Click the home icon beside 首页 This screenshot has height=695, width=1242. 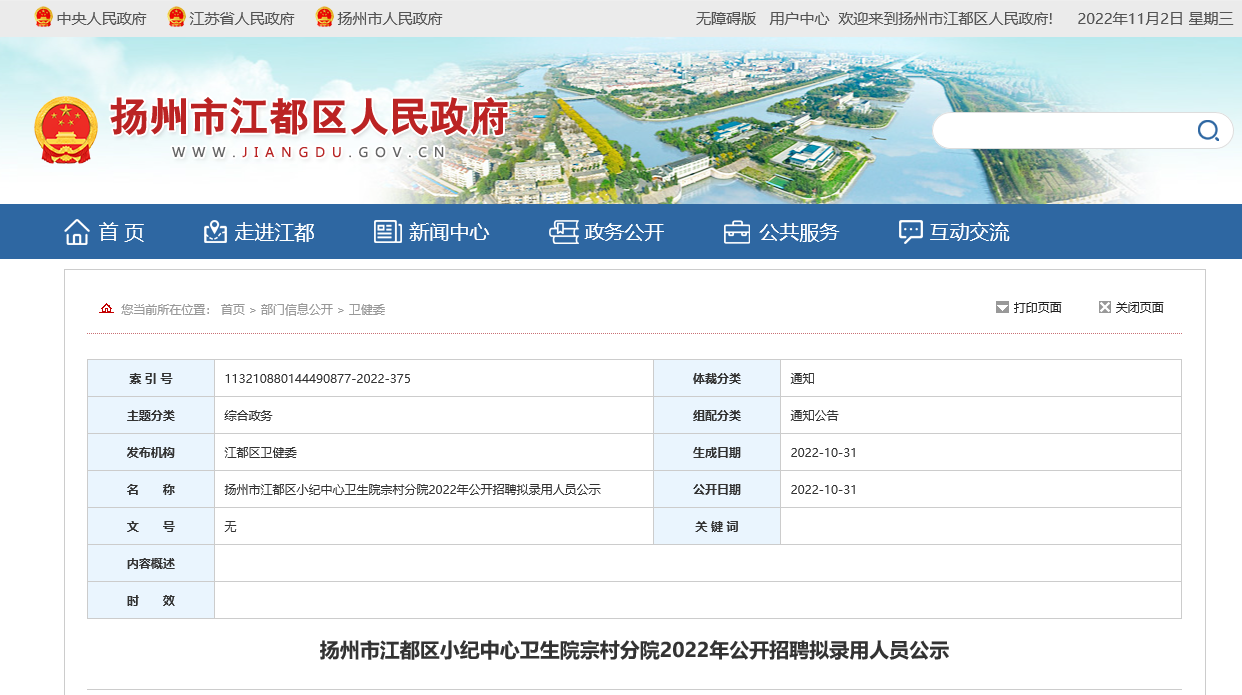(77, 232)
